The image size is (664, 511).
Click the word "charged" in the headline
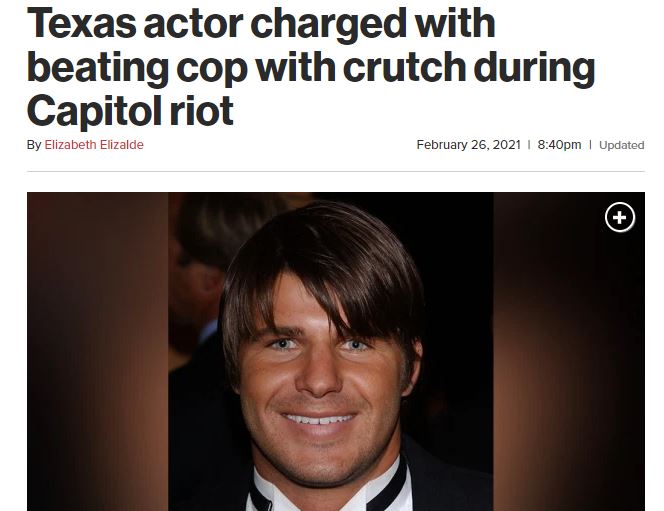pyautogui.click(x=326, y=26)
